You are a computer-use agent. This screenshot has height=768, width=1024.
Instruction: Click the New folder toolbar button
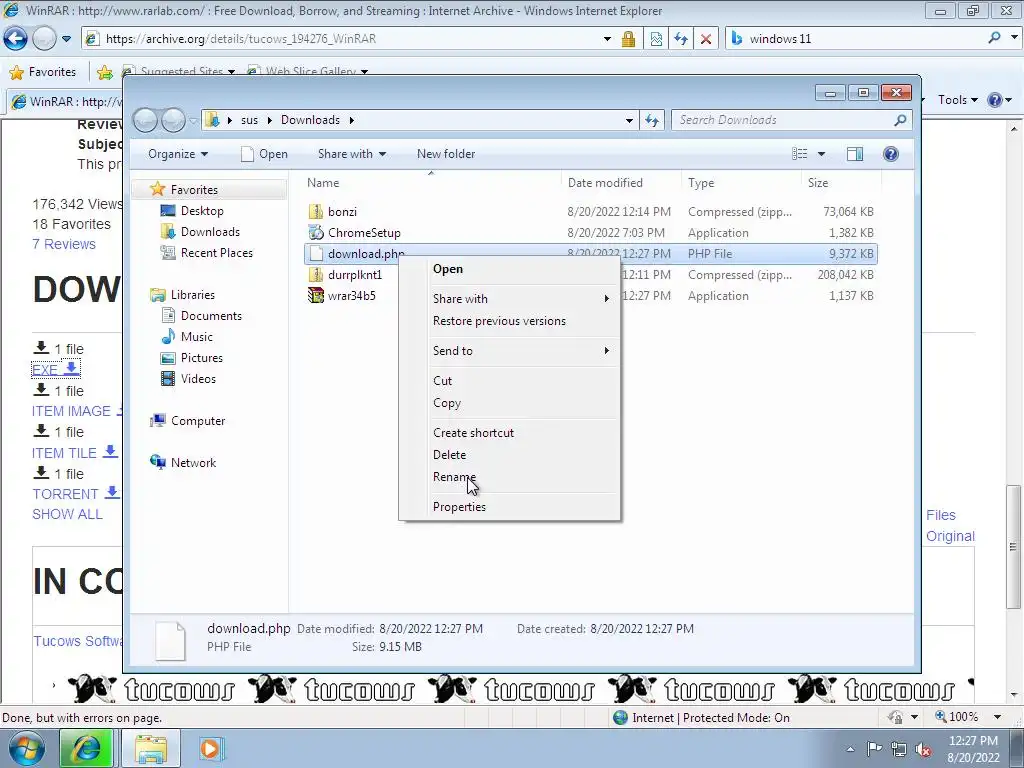click(446, 154)
